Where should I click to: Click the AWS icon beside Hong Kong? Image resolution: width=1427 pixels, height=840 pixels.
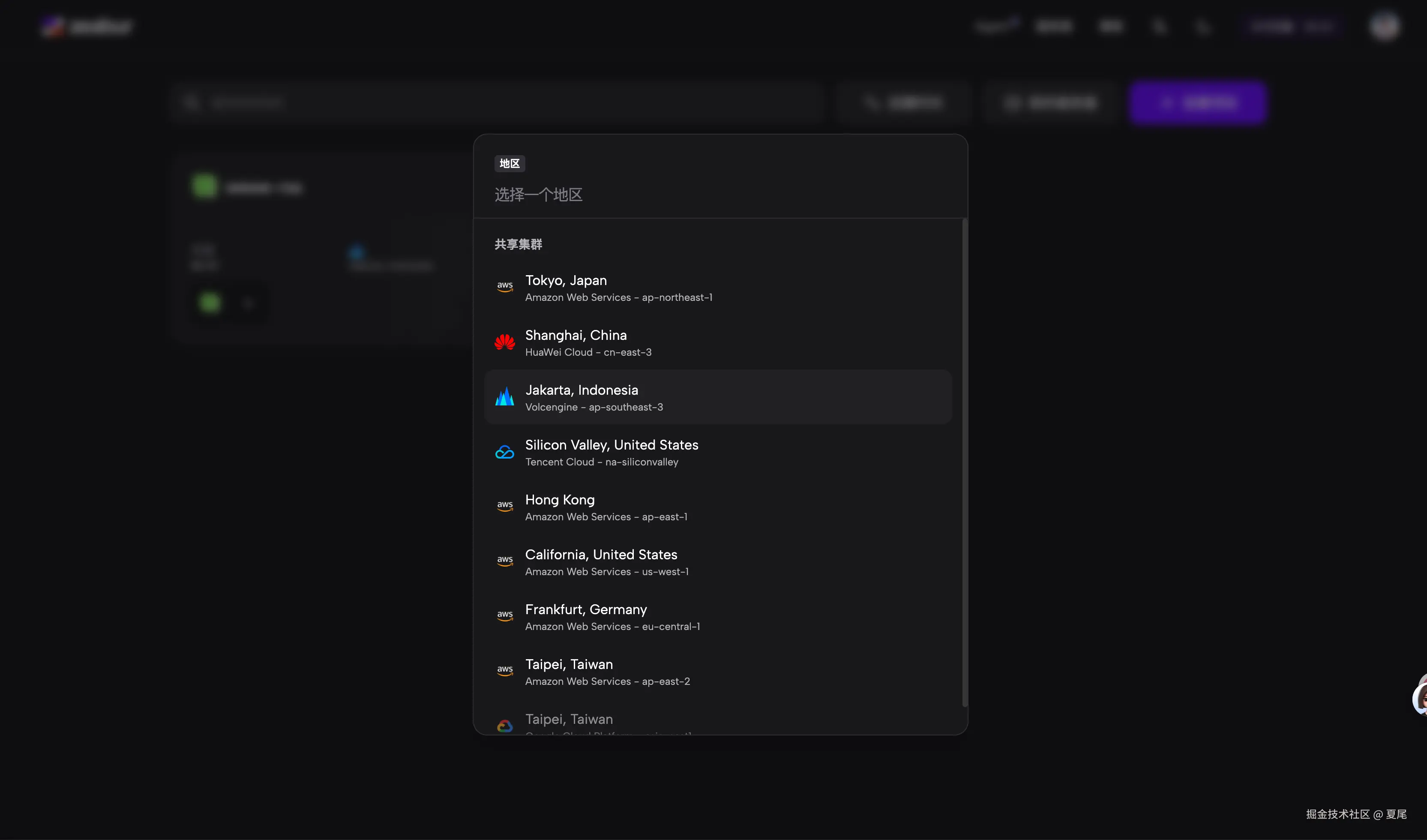(504, 507)
